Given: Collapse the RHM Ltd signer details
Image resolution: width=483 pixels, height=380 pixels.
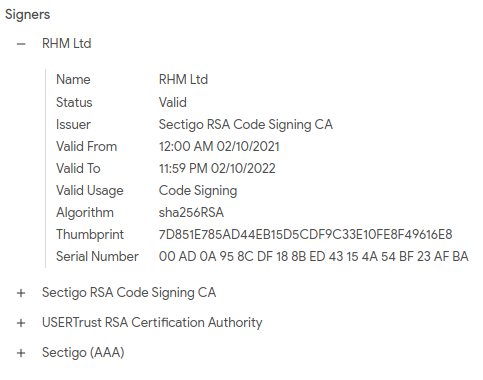Looking at the screenshot, I should click(21, 44).
